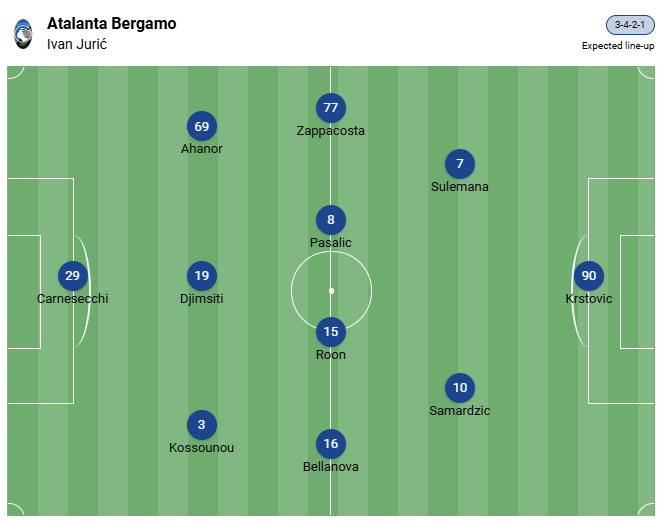The height and width of the screenshot is (521, 660).
Task: Click Samardzic's number 10 circle
Action: [x=460, y=388]
